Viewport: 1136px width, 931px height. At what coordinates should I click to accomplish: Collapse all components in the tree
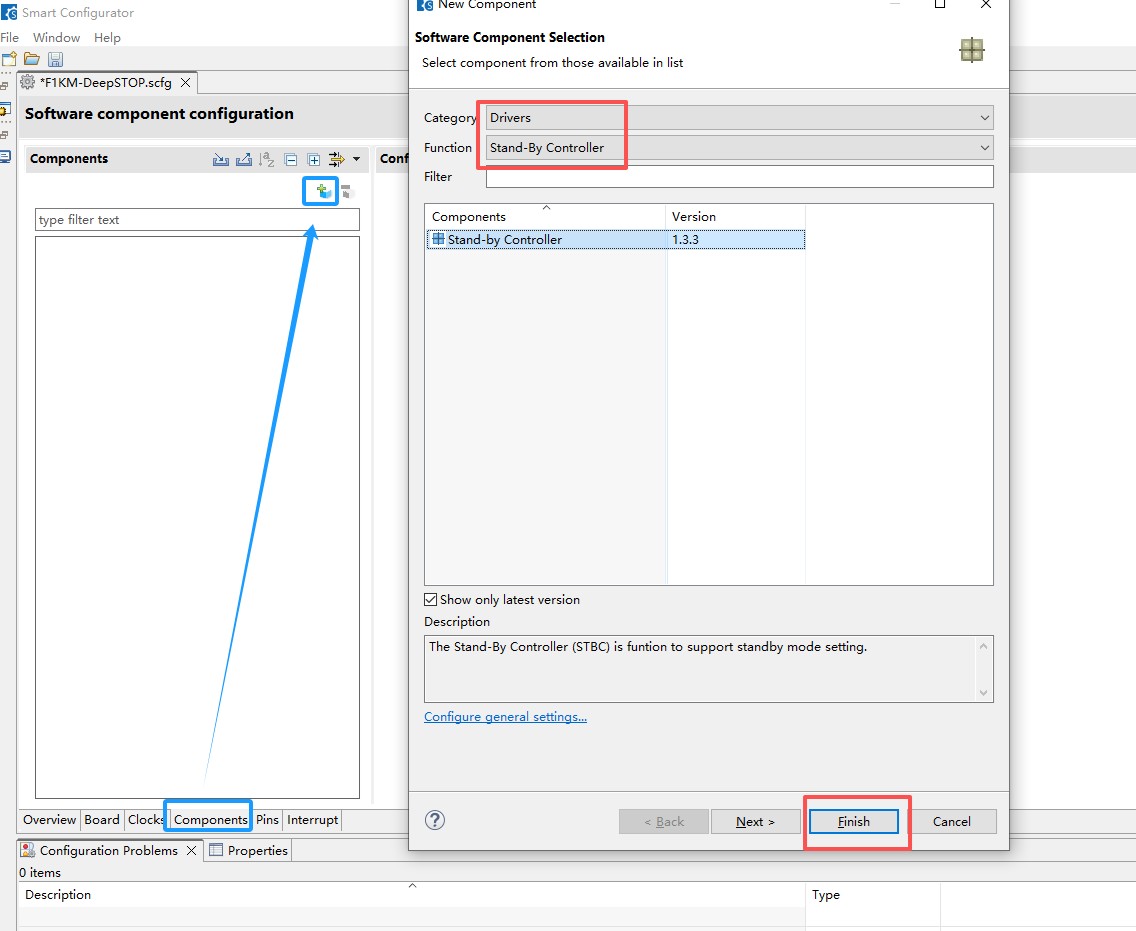290,159
